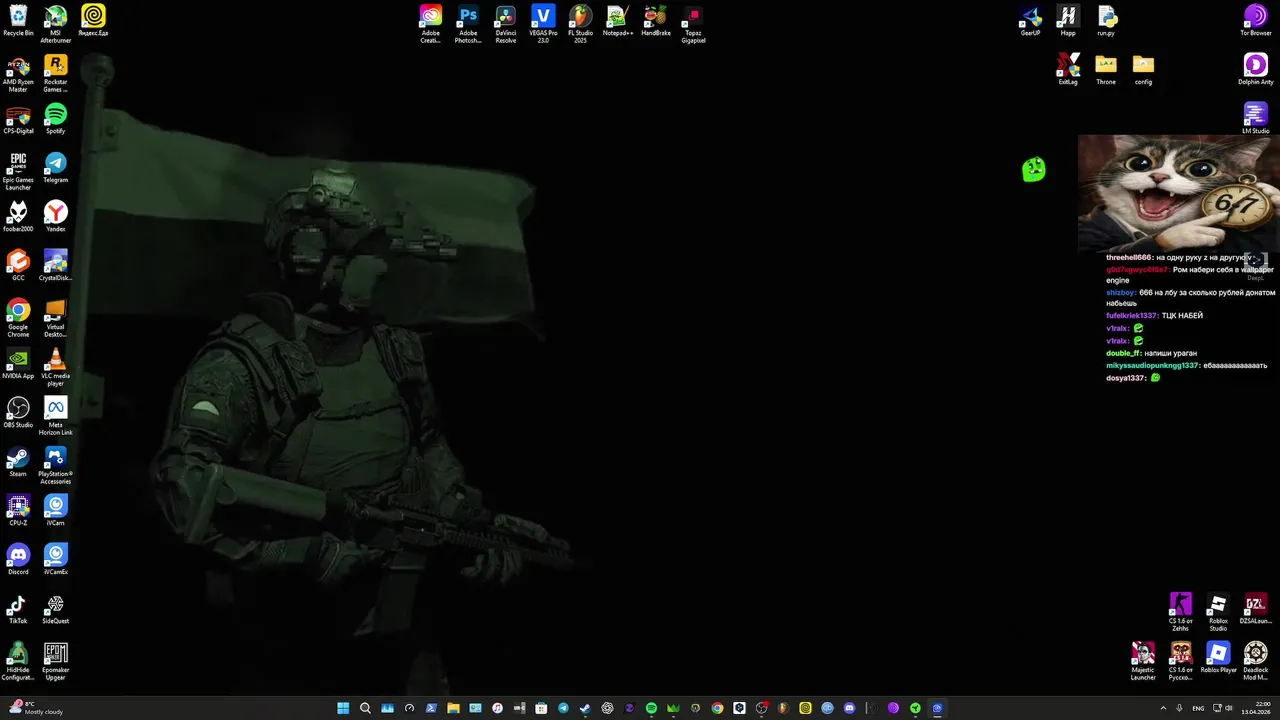Open Spotify desktop shortcut
The height and width of the screenshot is (720, 1280).
click(56, 118)
